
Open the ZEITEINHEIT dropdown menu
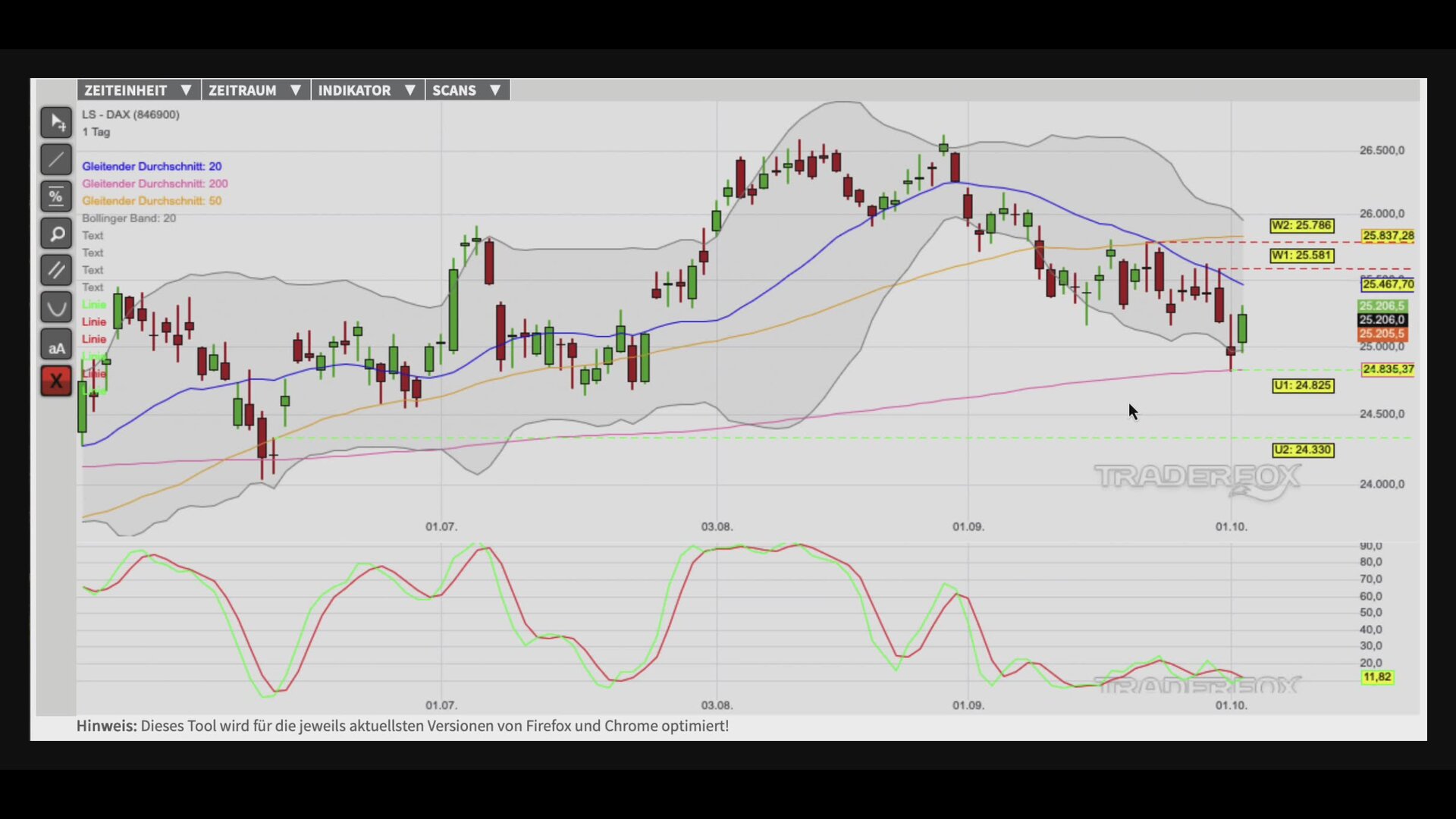(139, 90)
